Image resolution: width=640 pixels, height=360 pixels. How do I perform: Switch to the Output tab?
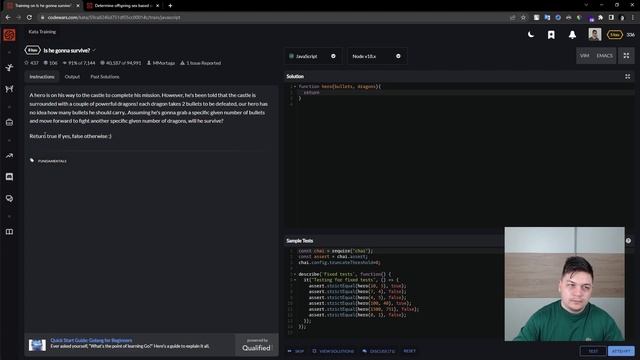coord(72,77)
